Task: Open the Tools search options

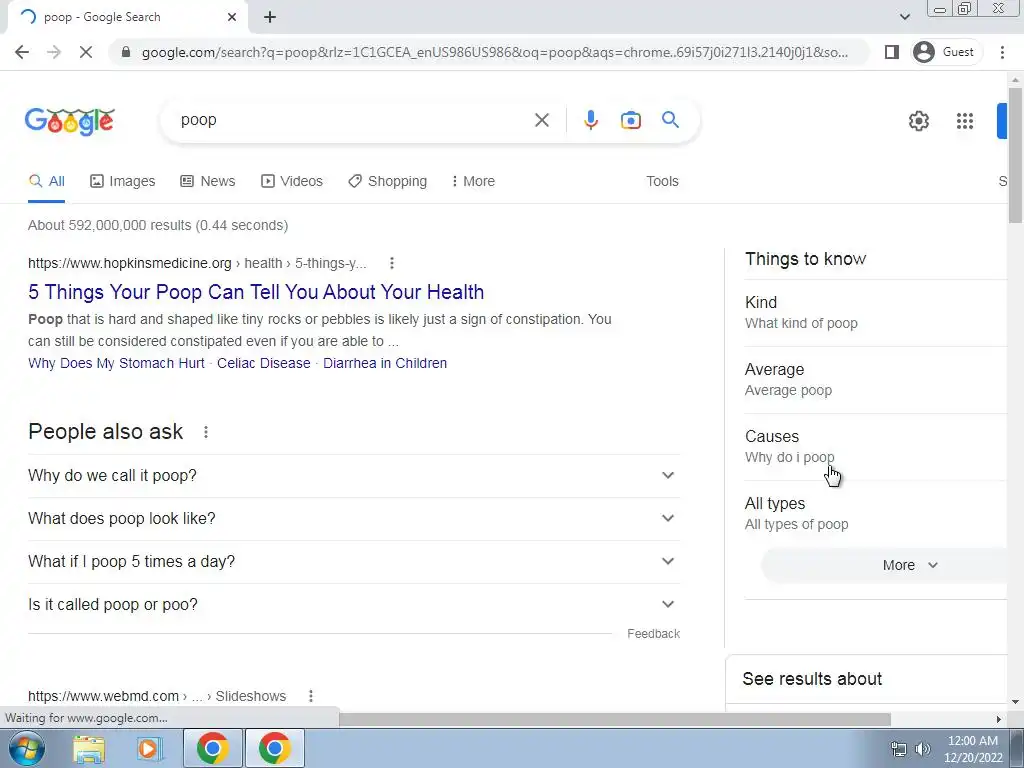Action: pos(662,182)
